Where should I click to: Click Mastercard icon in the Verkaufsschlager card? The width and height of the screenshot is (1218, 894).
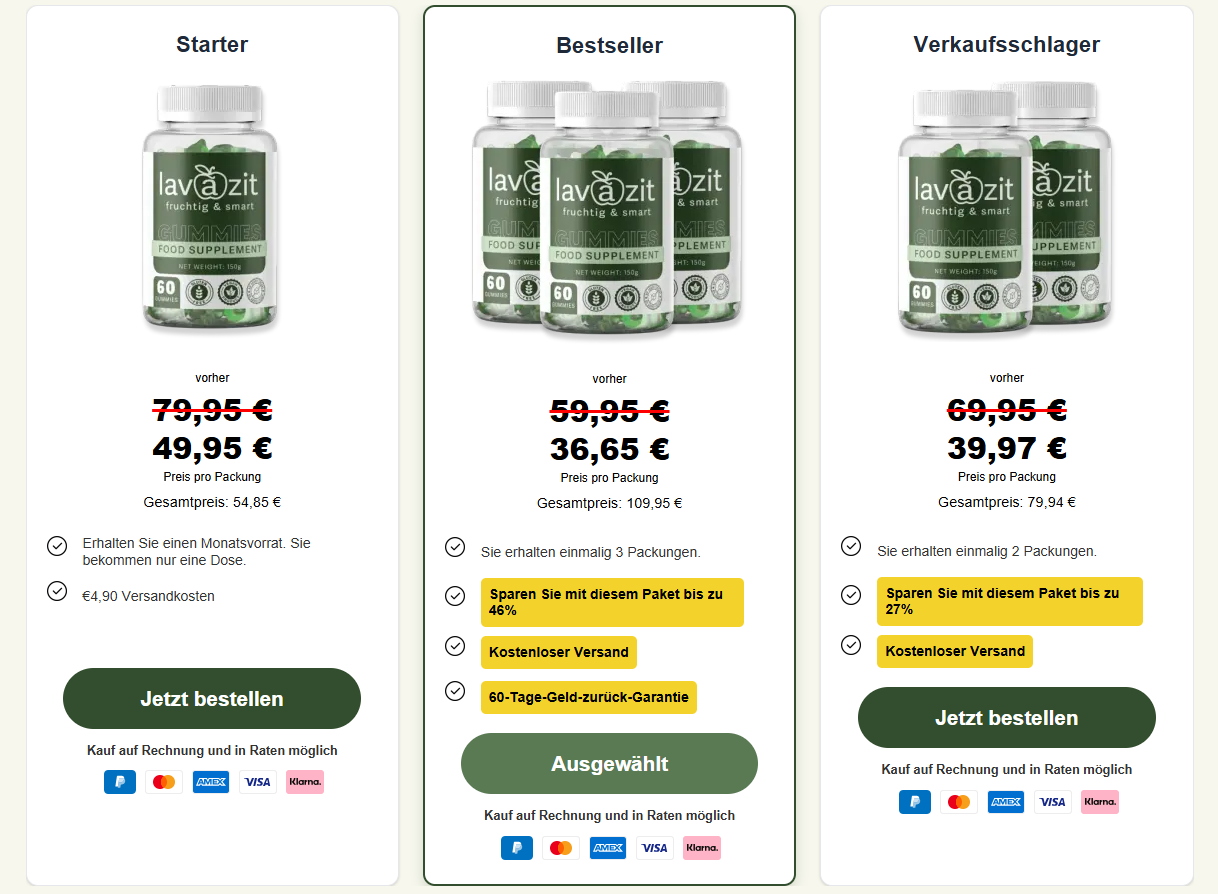click(959, 802)
